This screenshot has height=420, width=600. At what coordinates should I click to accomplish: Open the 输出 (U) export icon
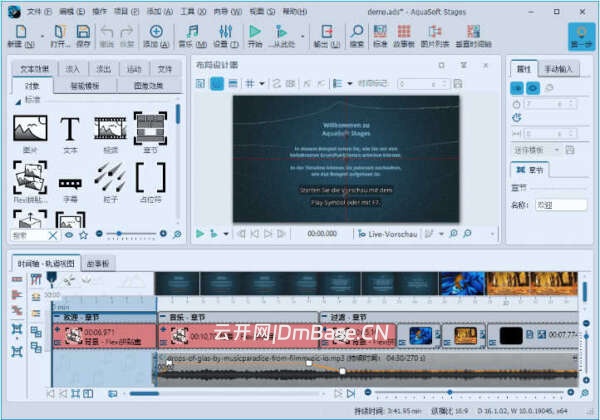pyautogui.click(x=327, y=36)
